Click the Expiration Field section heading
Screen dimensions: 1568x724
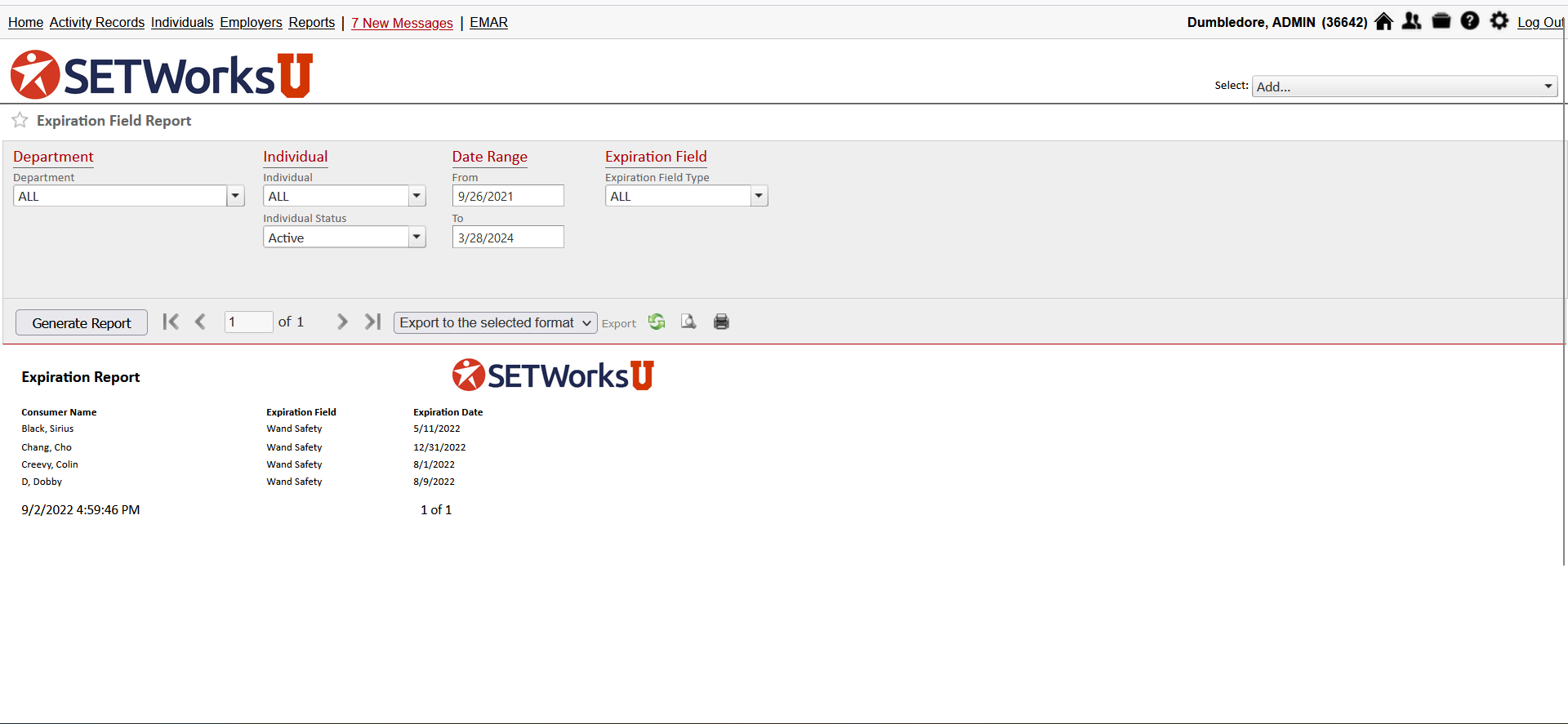click(x=656, y=157)
